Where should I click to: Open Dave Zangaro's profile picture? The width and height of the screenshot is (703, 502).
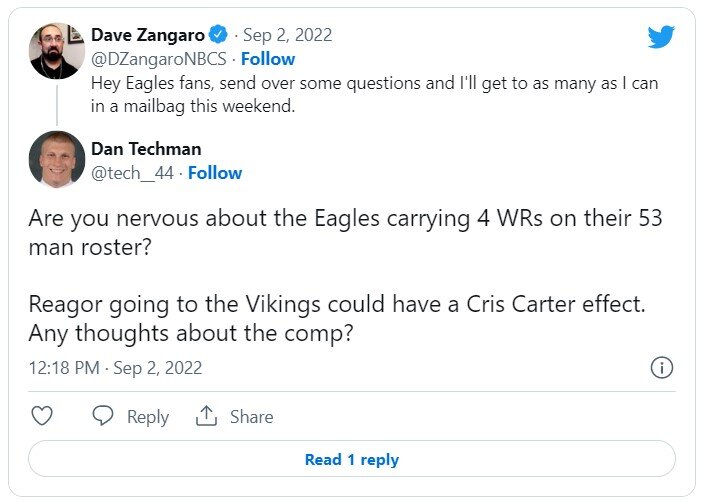point(56,49)
